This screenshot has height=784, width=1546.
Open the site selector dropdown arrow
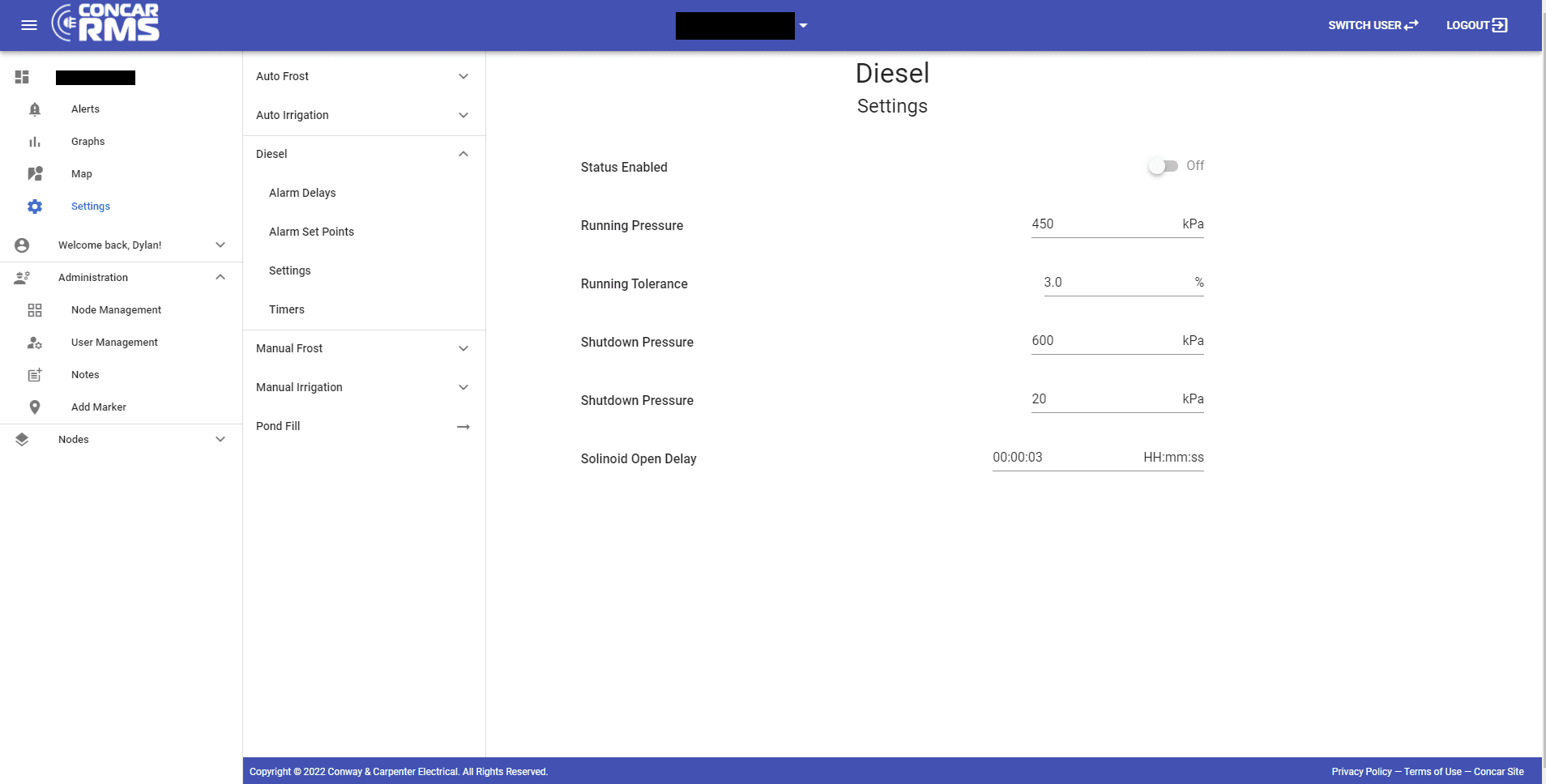pos(804,26)
